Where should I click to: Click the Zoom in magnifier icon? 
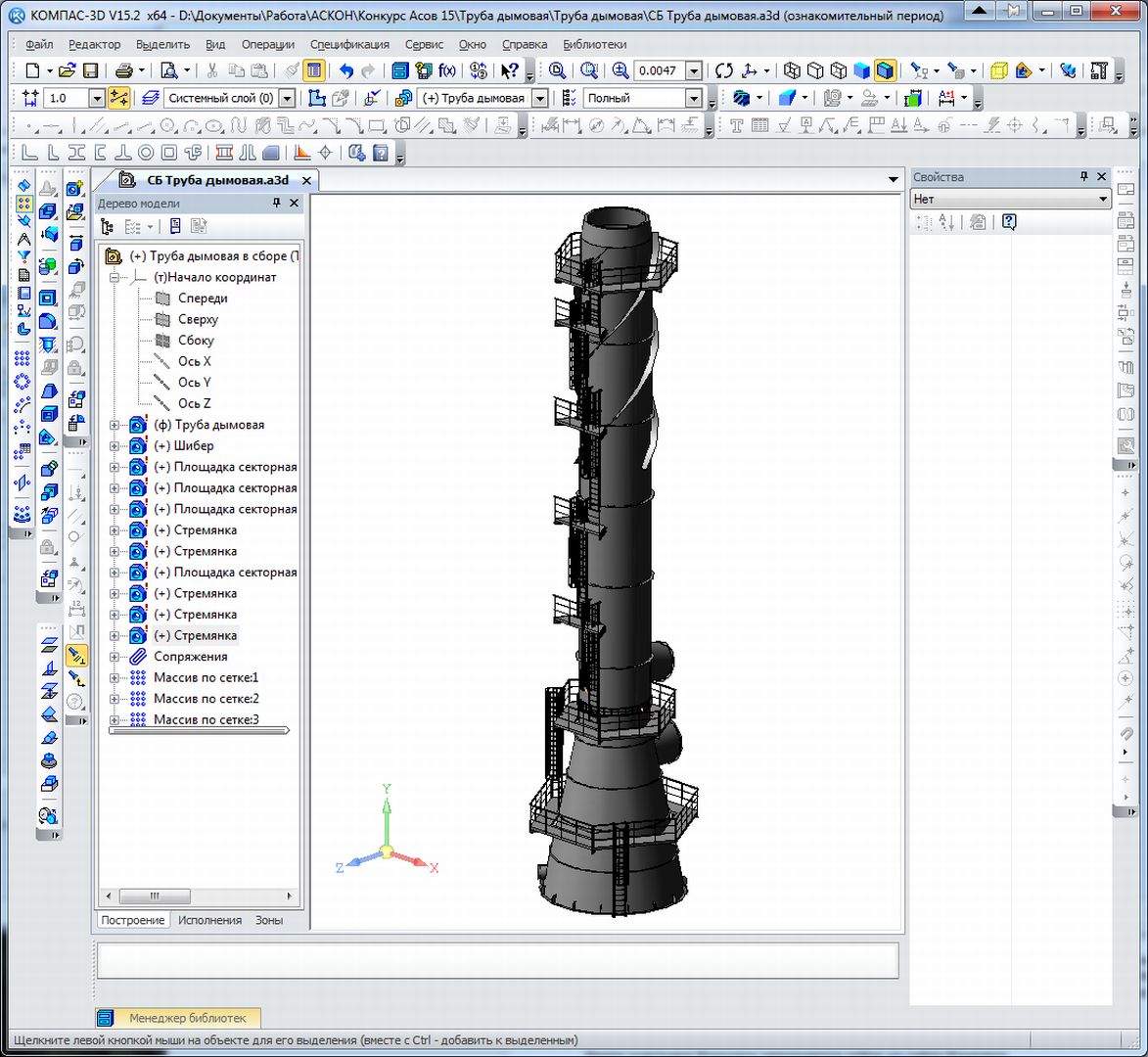click(620, 70)
